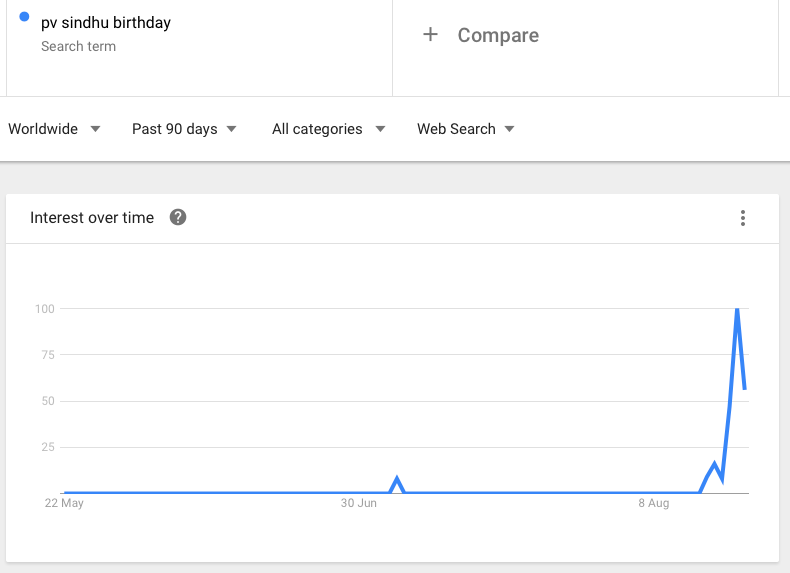The height and width of the screenshot is (573, 790).
Task: Open the Past 90 days time dropdown
Action: tap(184, 129)
